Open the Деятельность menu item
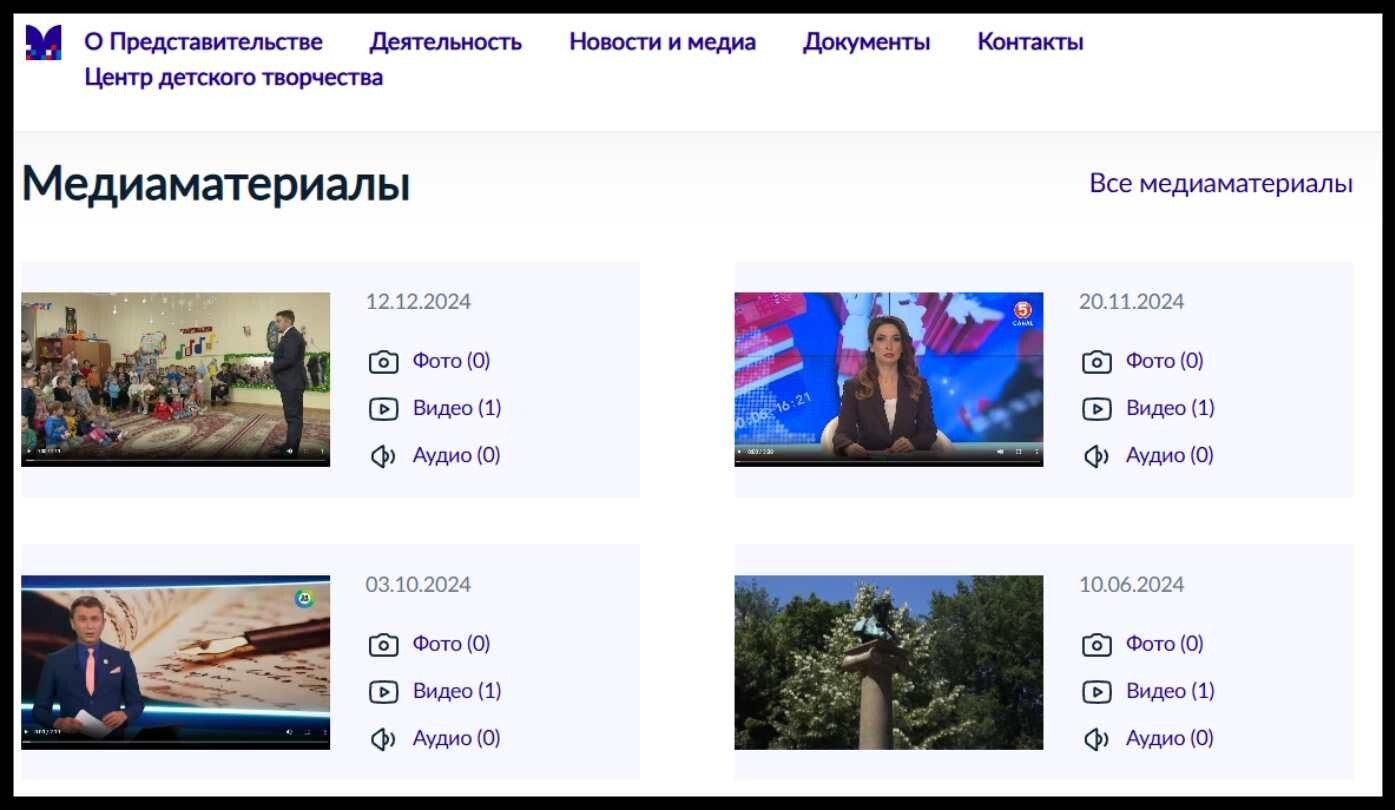 pos(445,42)
